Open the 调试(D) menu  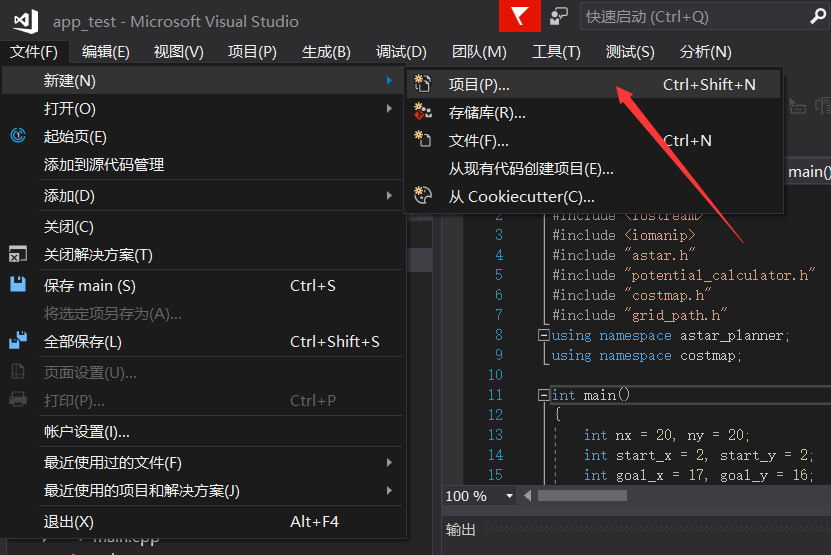coord(401,52)
